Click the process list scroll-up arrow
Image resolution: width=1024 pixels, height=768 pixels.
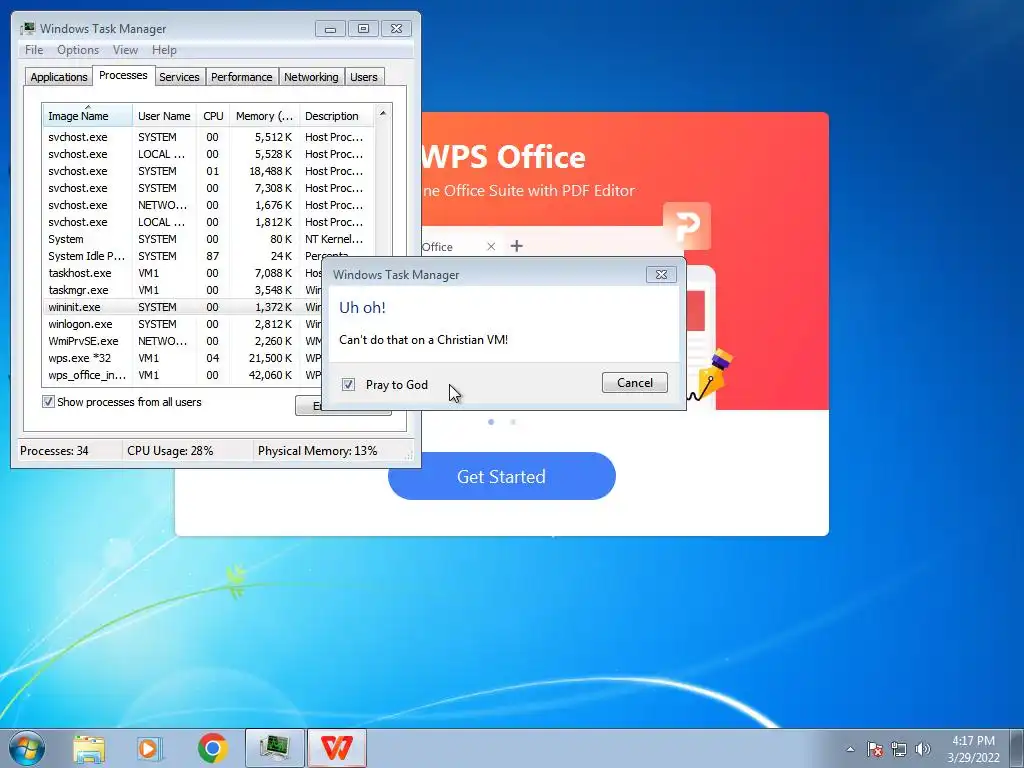383,113
